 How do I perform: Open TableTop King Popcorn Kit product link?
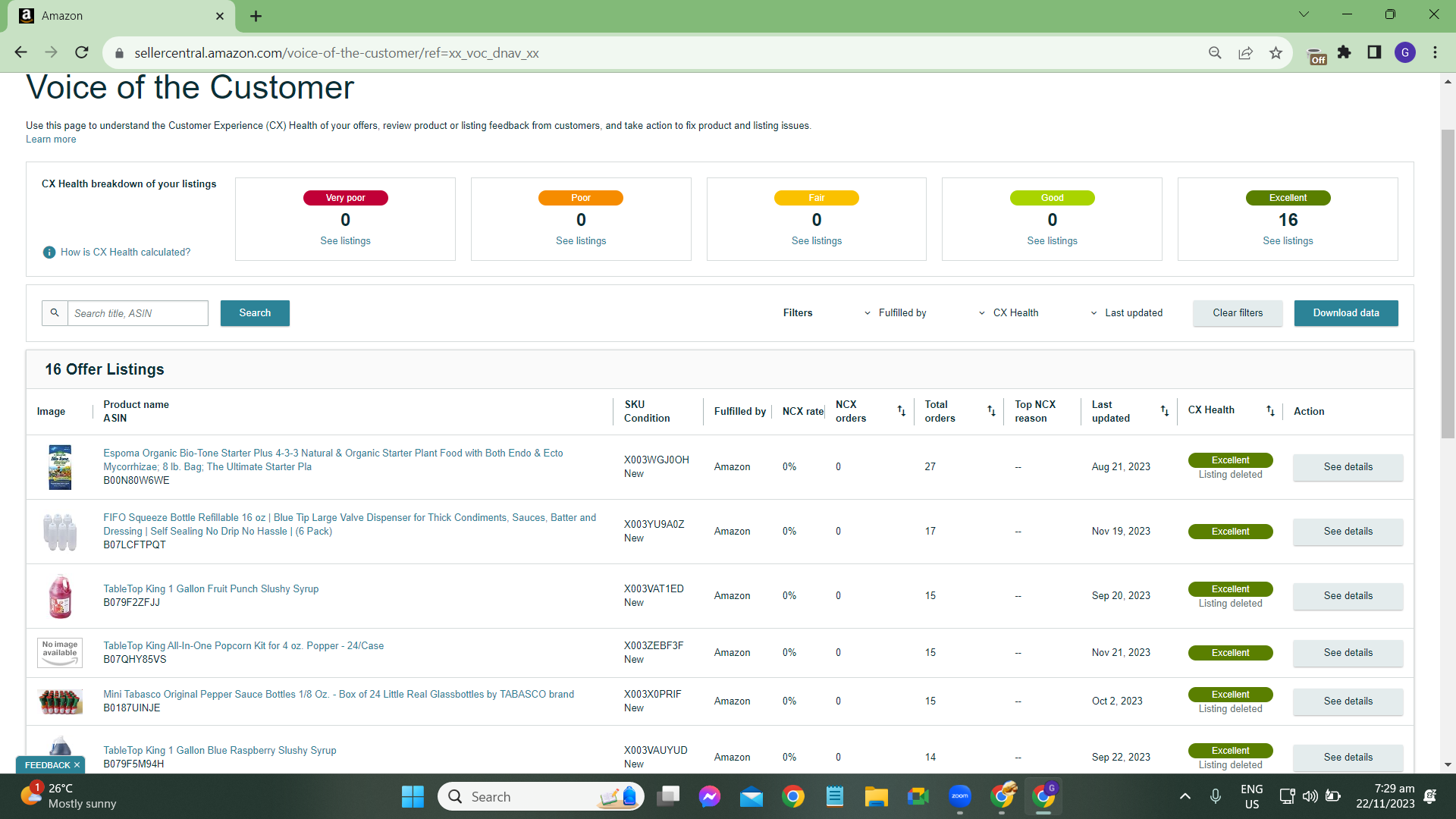243,646
